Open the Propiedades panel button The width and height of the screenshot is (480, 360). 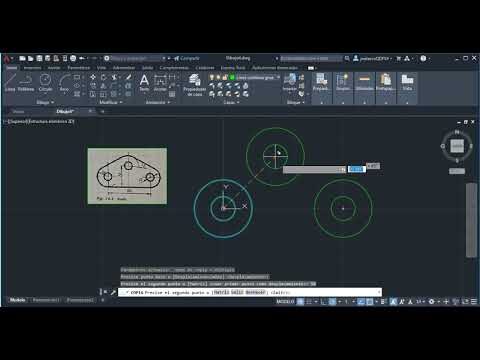pos(322,88)
